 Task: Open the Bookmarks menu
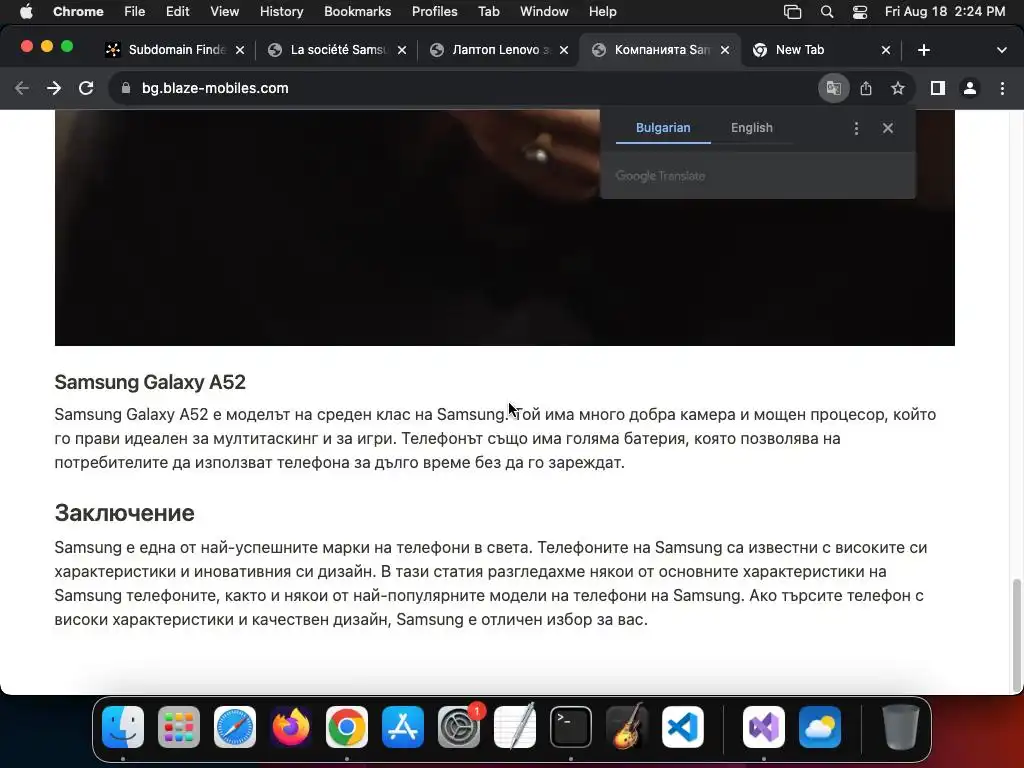358,12
